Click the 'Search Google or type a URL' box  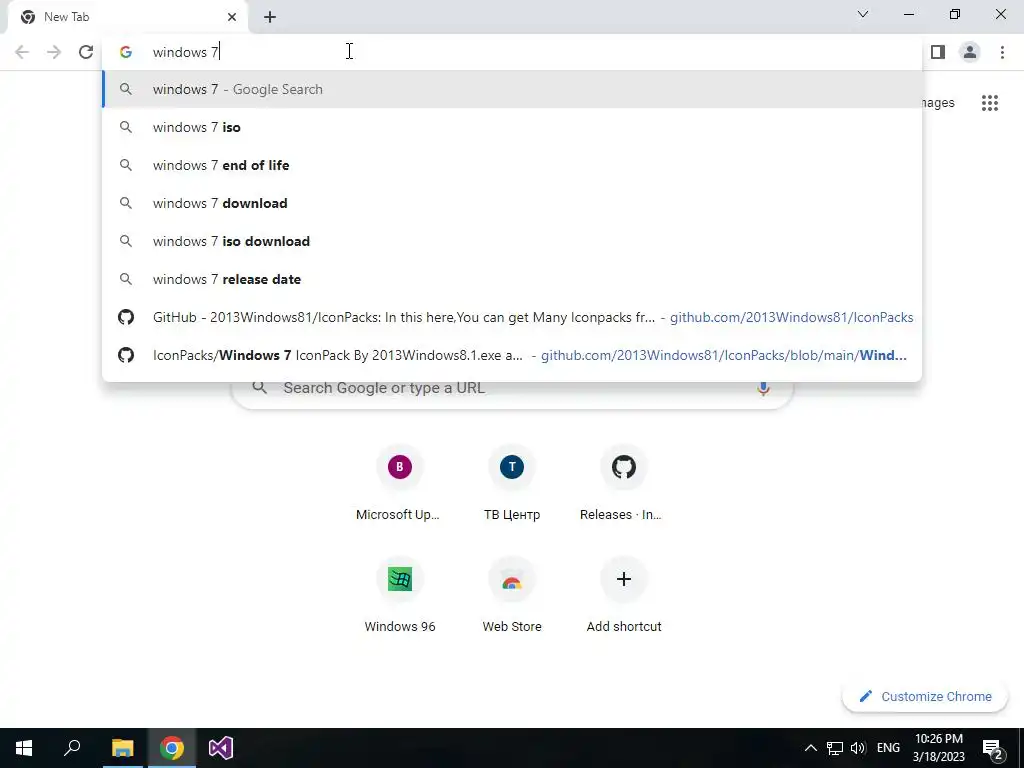pos(513,393)
